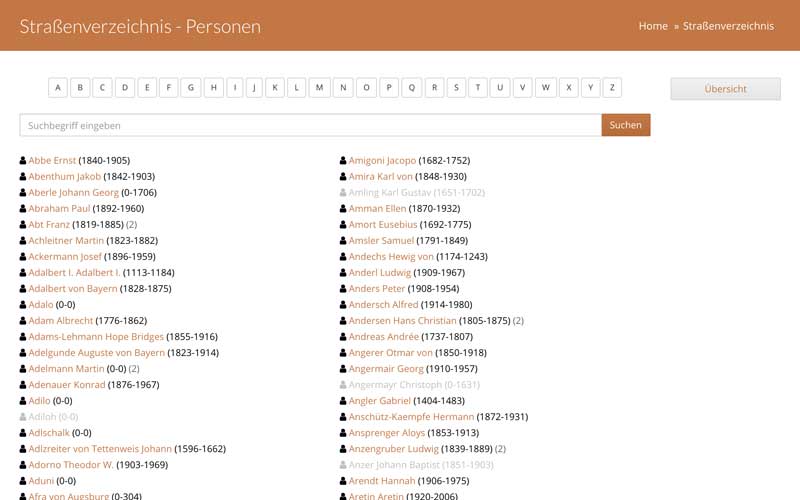Focus the Suchbegriff eingeben search field

tap(310, 125)
